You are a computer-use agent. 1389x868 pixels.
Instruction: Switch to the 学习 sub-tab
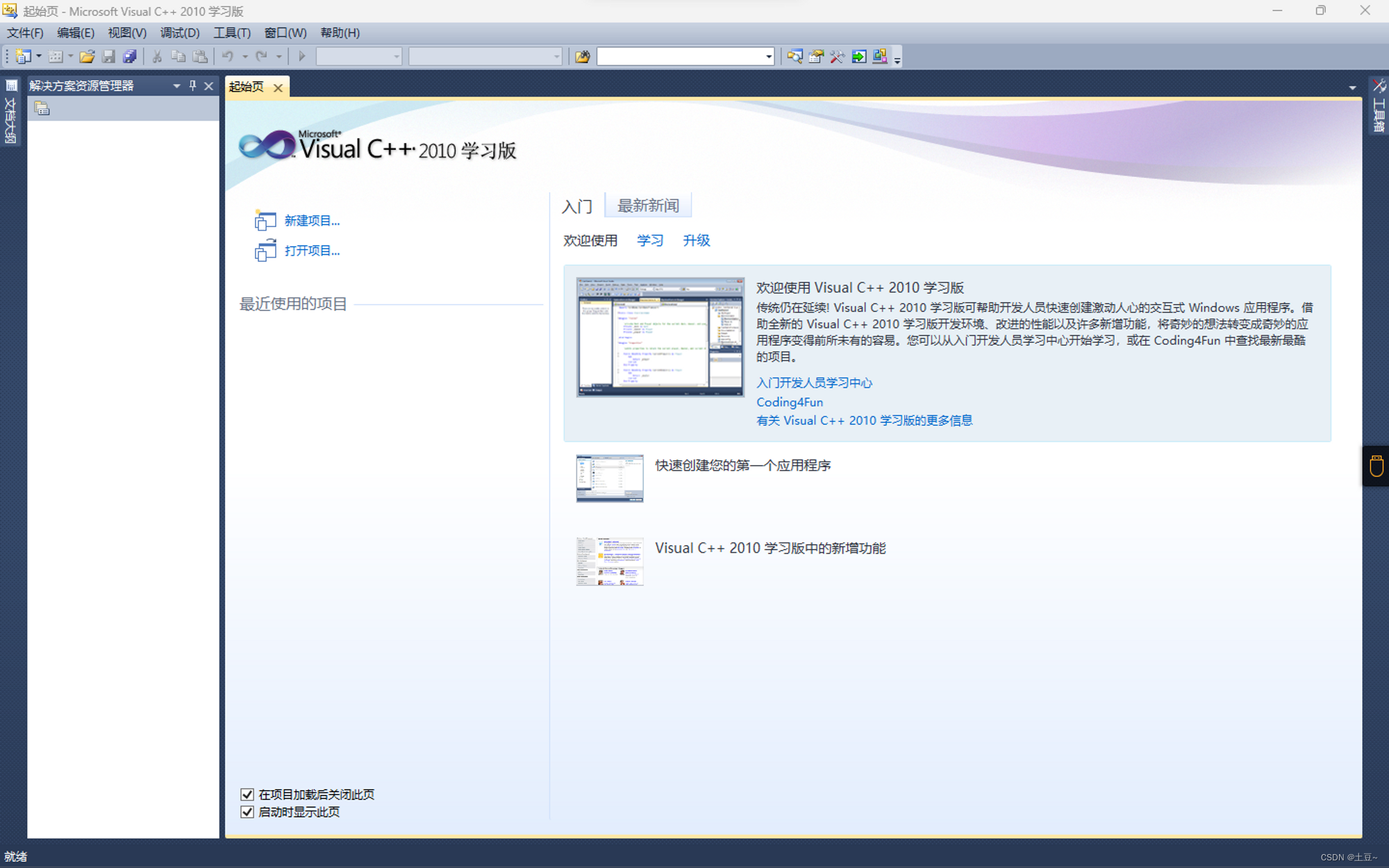tap(650, 240)
